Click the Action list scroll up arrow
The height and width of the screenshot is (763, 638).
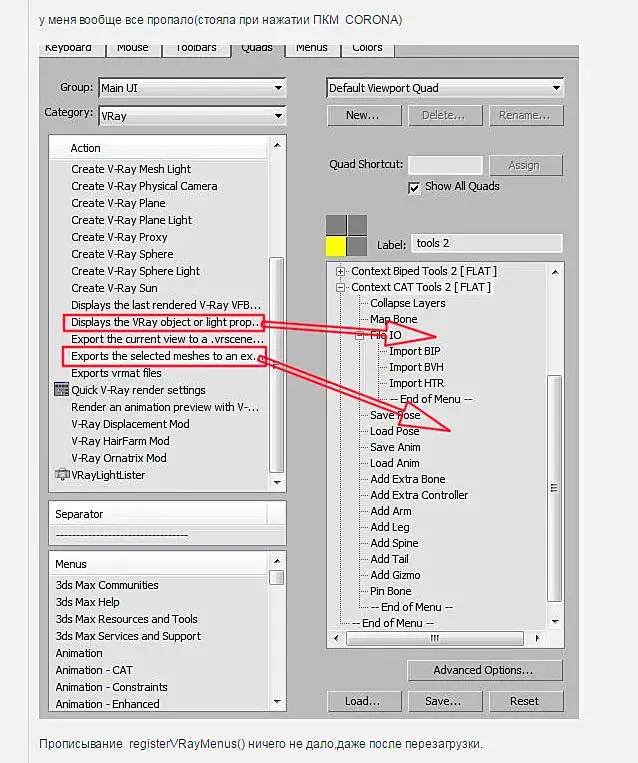277,145
